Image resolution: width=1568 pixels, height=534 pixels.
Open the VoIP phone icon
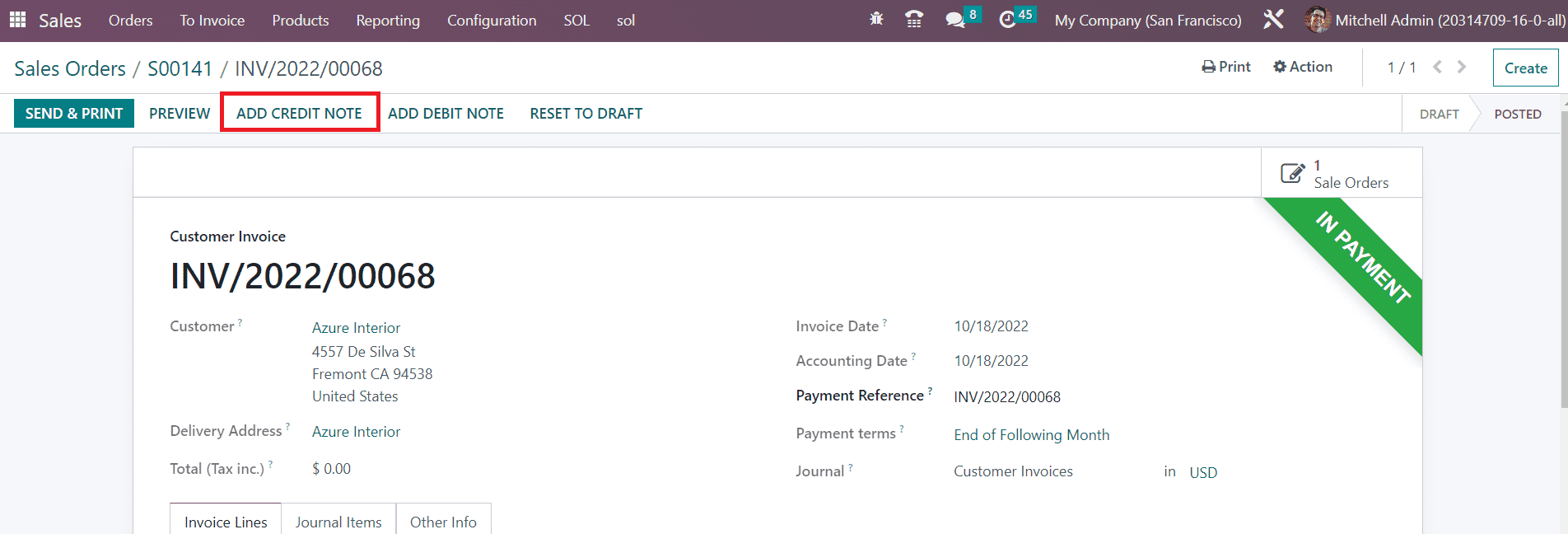pyautogui.click(x=913, y=20)
